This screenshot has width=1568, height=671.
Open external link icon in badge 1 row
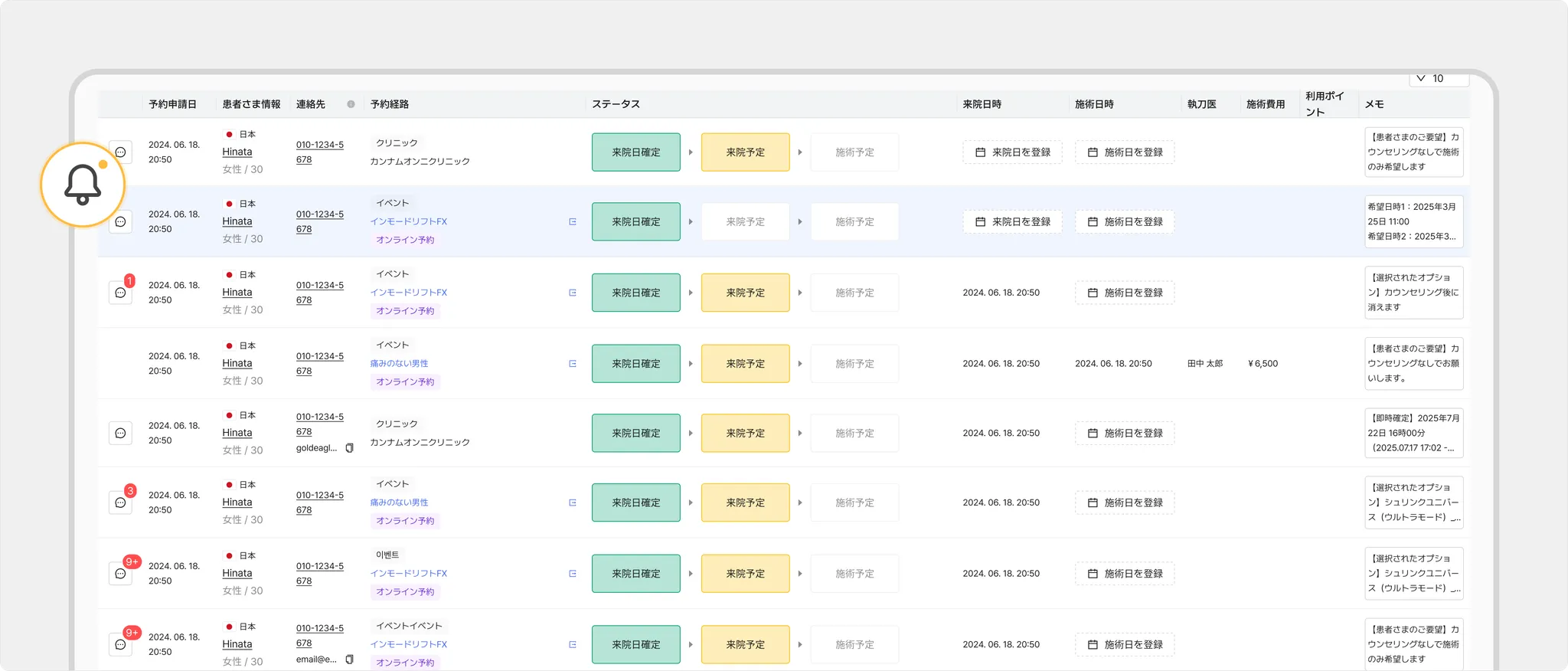click(x=573, y=293)
